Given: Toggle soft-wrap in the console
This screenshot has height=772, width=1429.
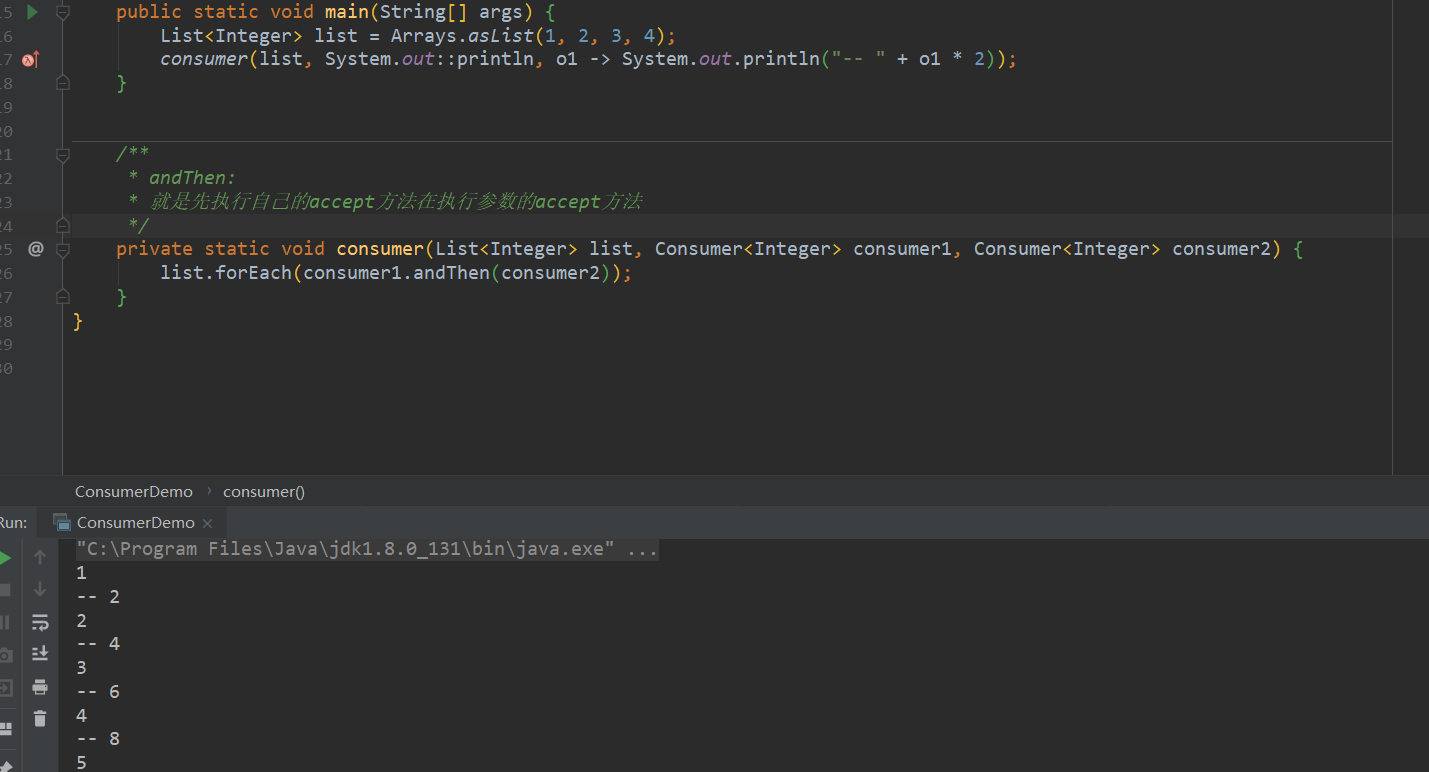Looking at the screenshot, I should 40,622.
